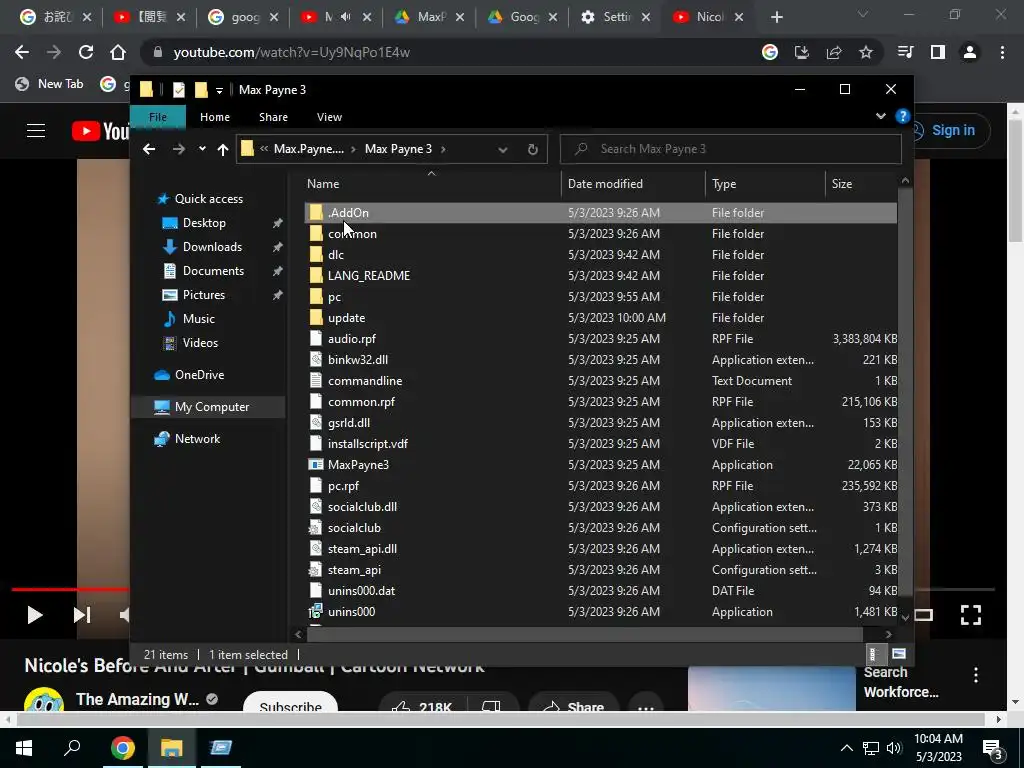Open Network in navigation pane
Viewport: 1024px width, 768px height.
(197, 439)
